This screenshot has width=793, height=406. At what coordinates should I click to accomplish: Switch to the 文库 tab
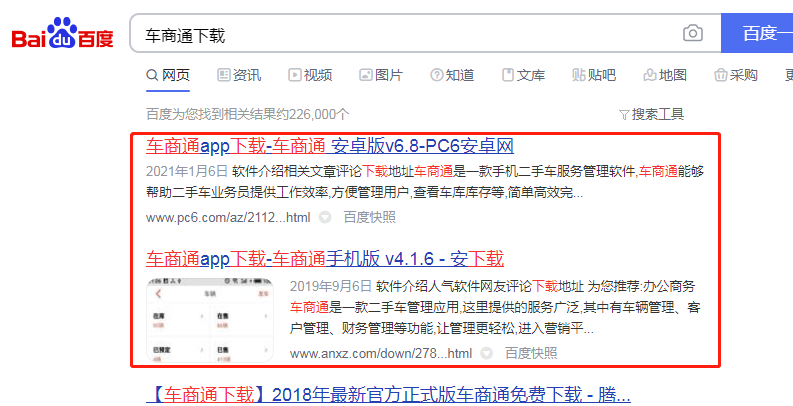click(523, 75)
